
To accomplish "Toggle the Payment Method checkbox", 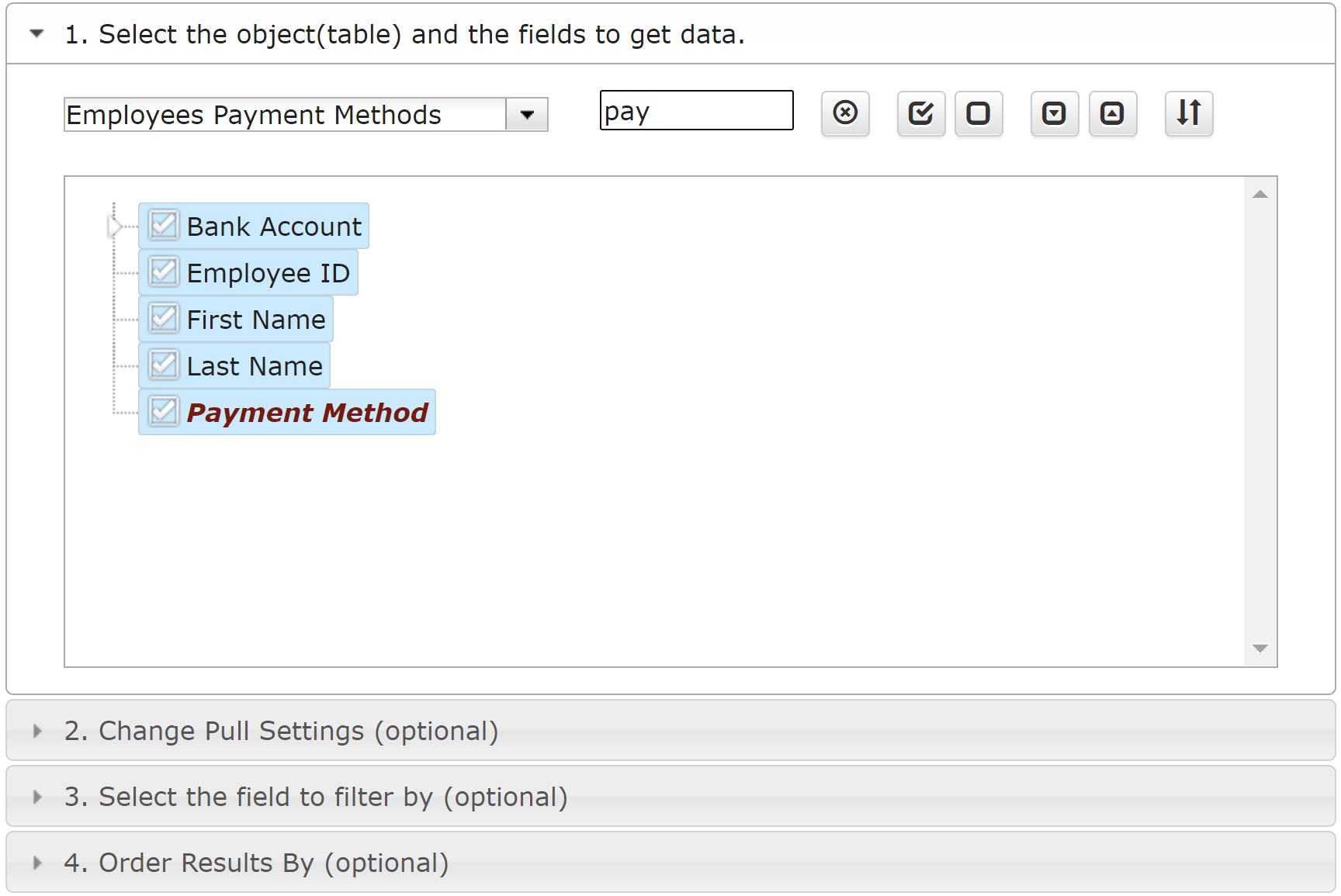I will [164, 412].
